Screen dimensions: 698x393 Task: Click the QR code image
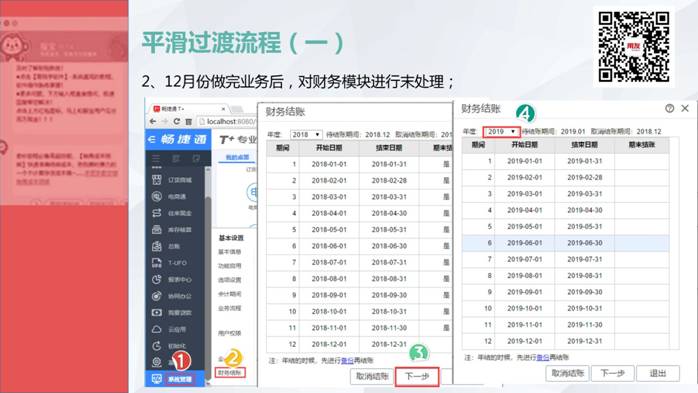click(633, 47)
